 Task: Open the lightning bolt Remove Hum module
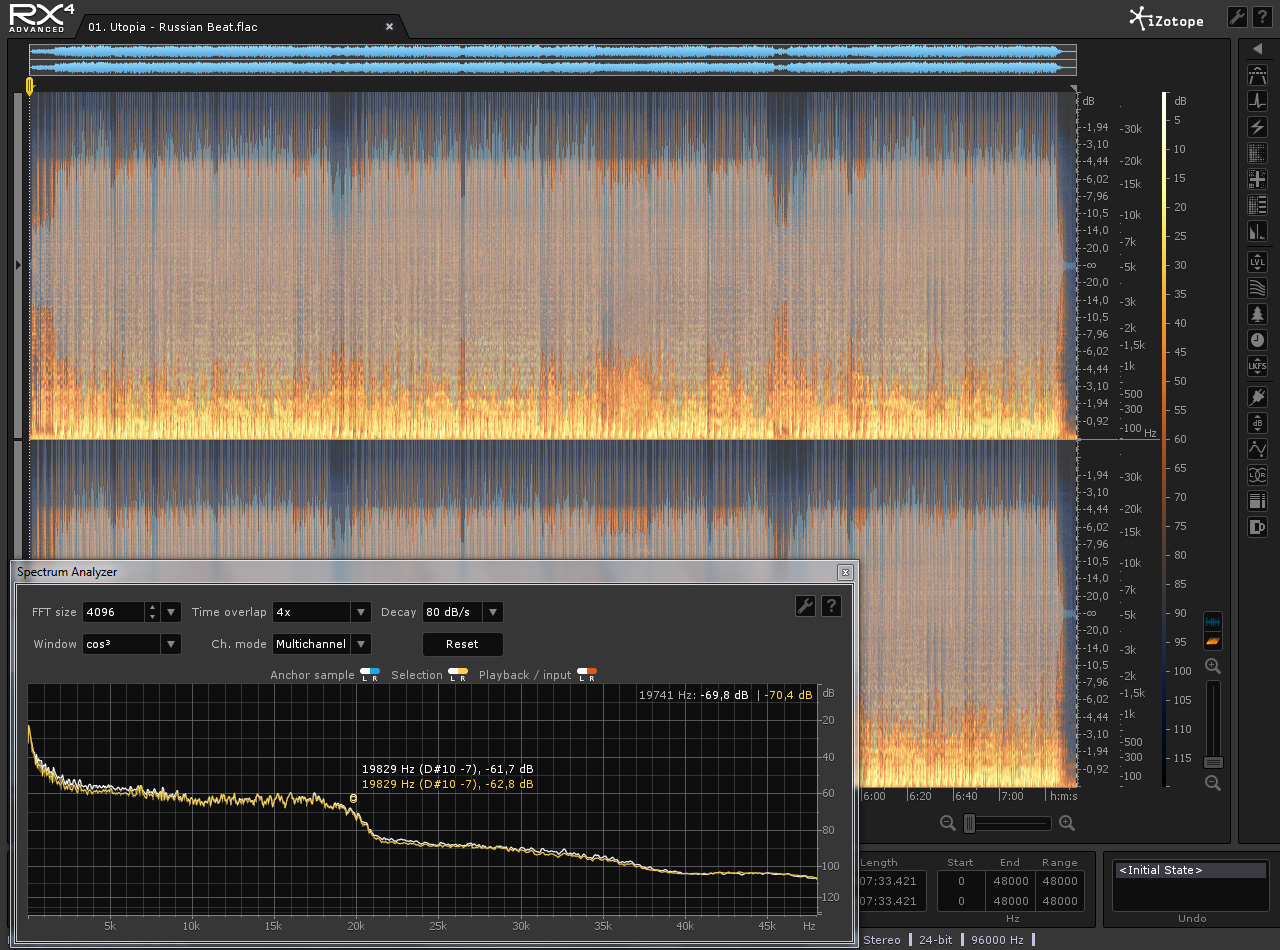click(1258, 127)
